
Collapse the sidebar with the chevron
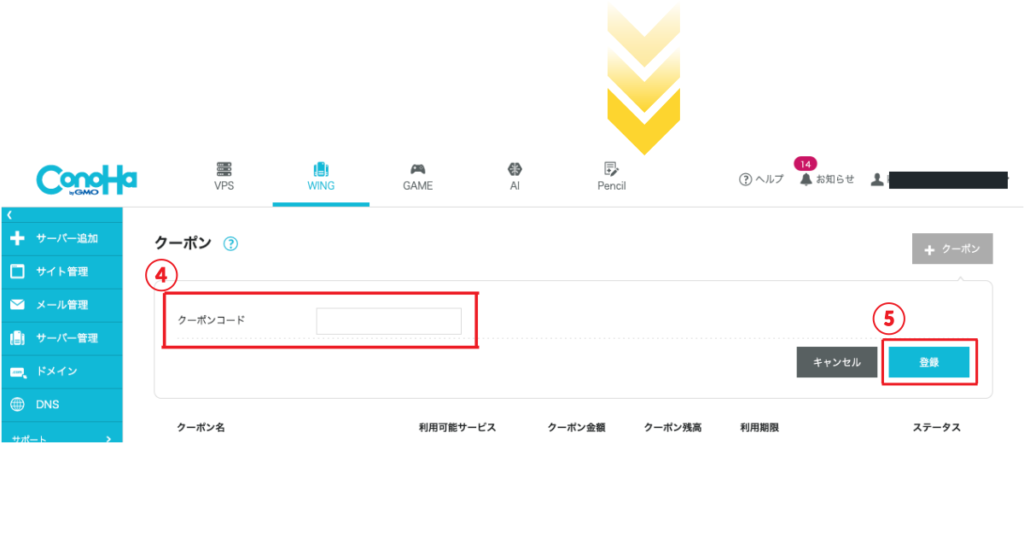click(9, 215)
